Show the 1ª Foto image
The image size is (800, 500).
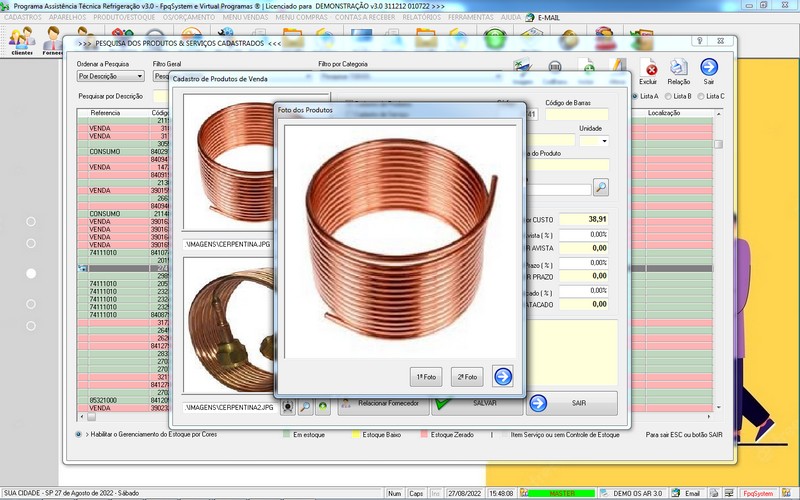click(x=426, y=377)
